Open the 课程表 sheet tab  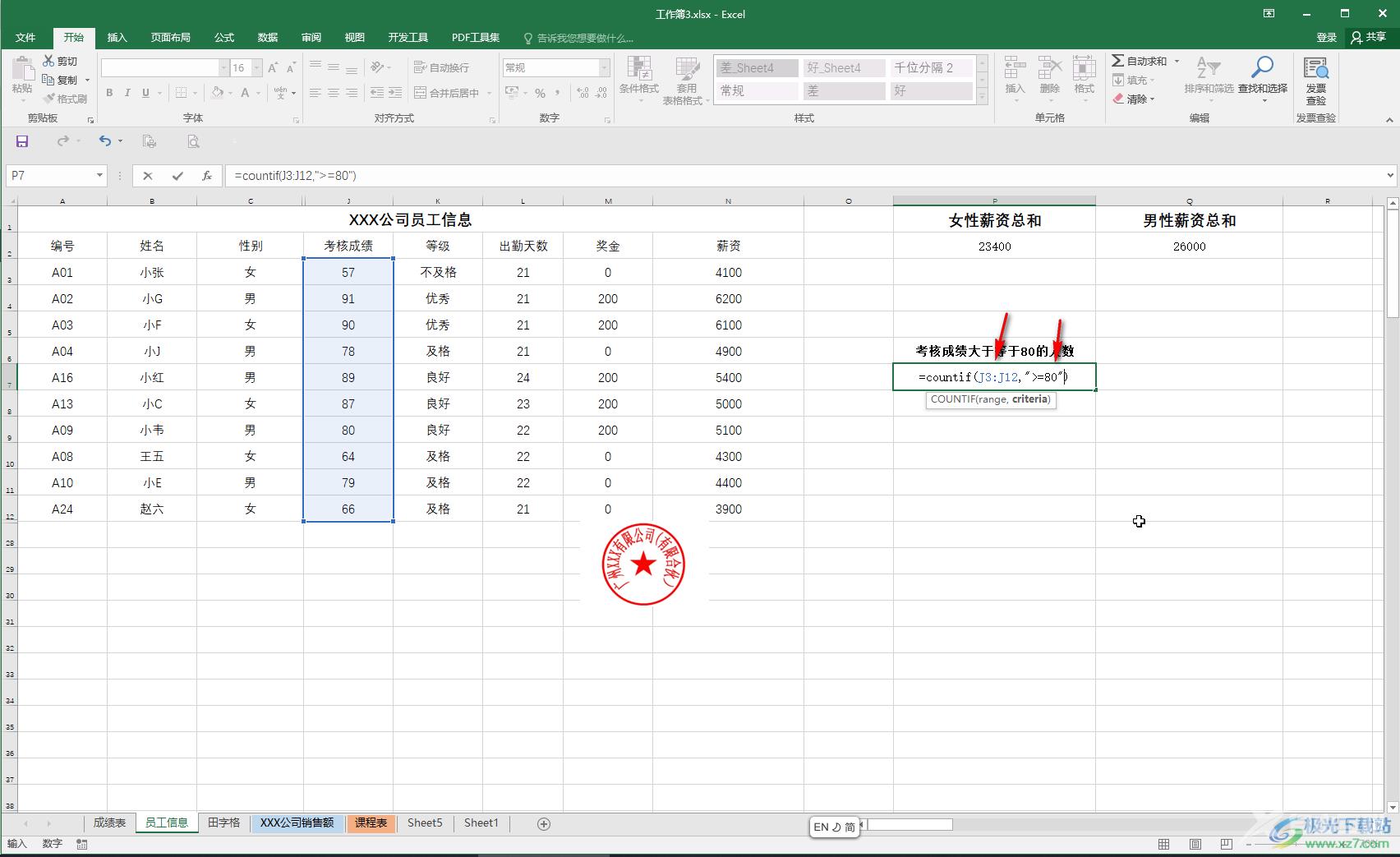371,822
